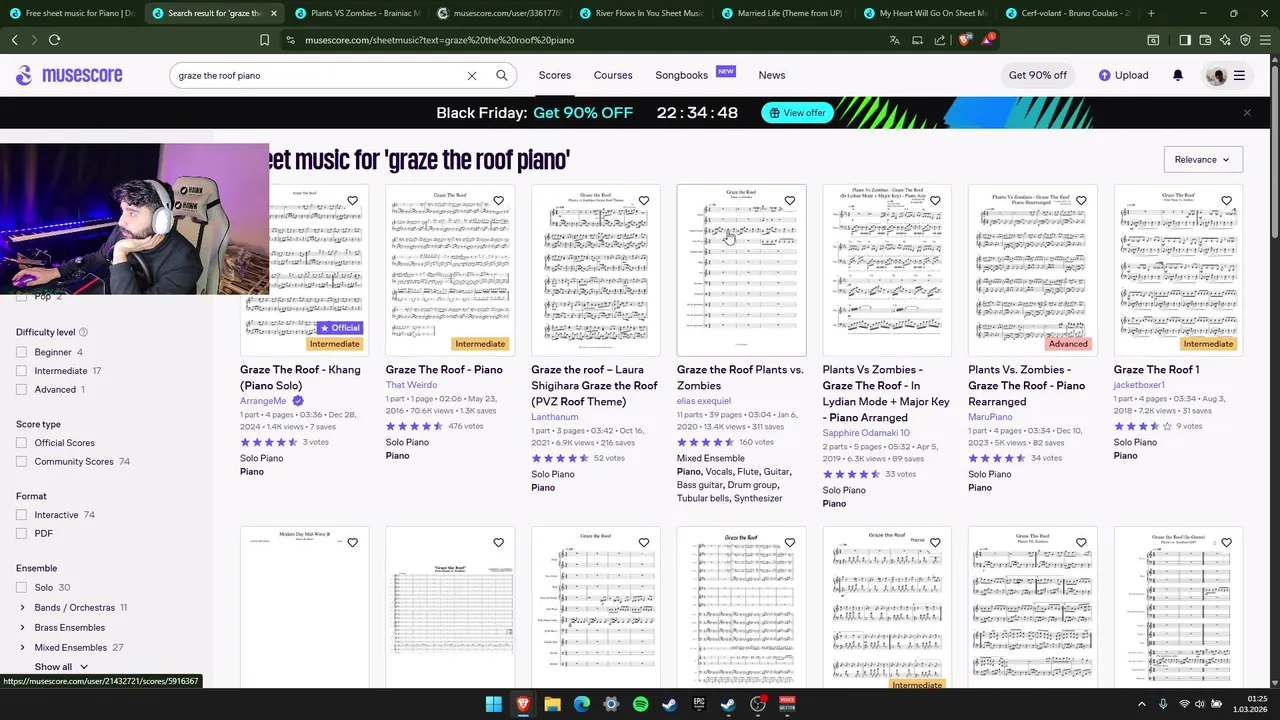
Task: Check the Beginner difficulty filter
Action: (21, 352)
